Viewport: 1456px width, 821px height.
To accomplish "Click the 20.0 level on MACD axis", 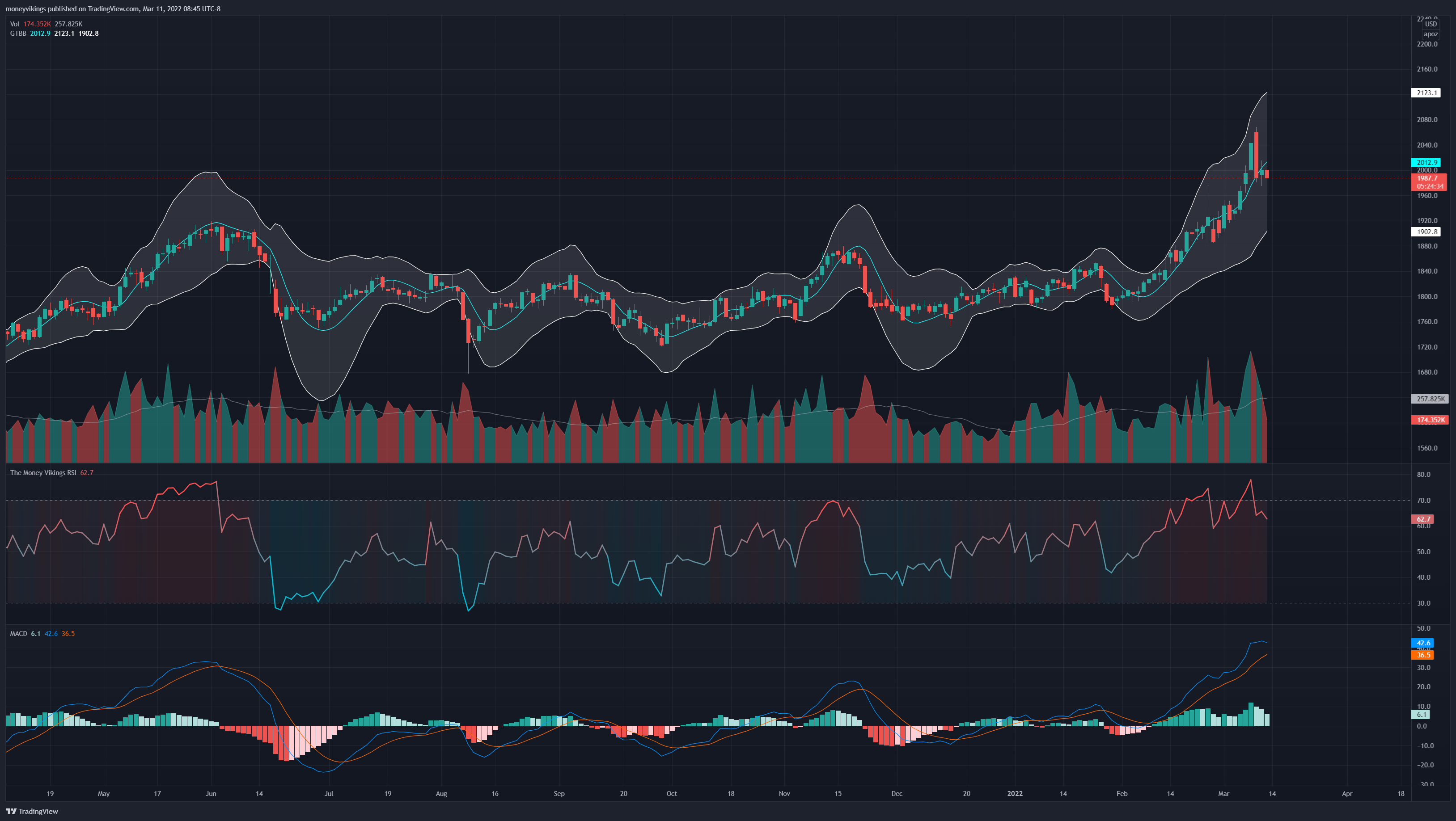I will (1423, 686).
